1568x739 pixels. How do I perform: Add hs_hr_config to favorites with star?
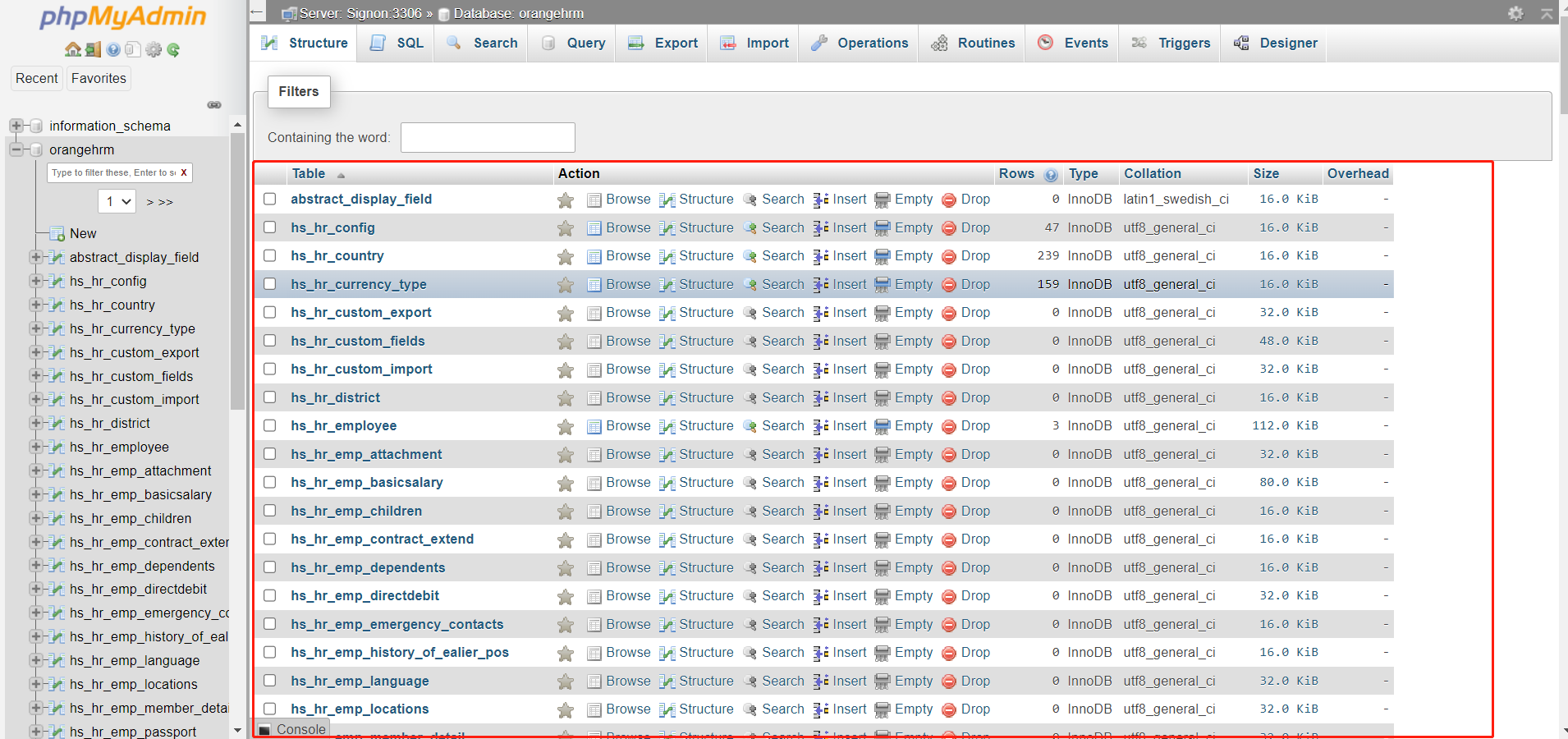(x=566, y=228)
